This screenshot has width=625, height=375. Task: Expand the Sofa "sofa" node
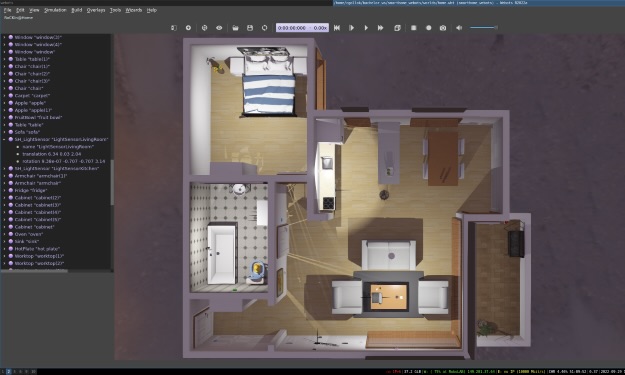pyautogui.click(x=4, y=132)
